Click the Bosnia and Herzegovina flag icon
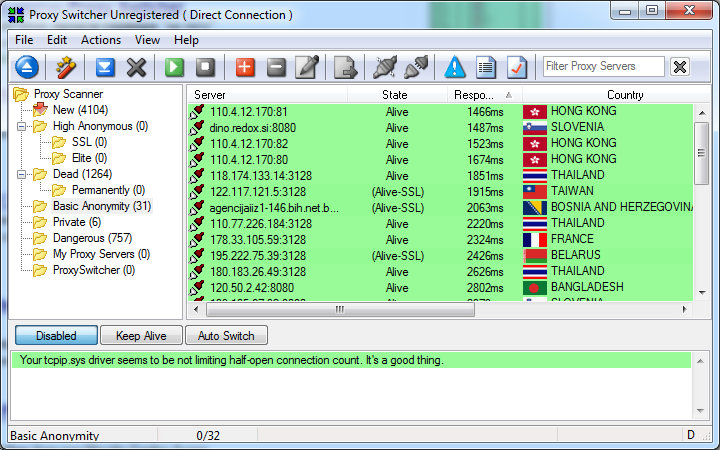Image resolution: width=720 pixels, height=450 pixels. click(534, 208)
